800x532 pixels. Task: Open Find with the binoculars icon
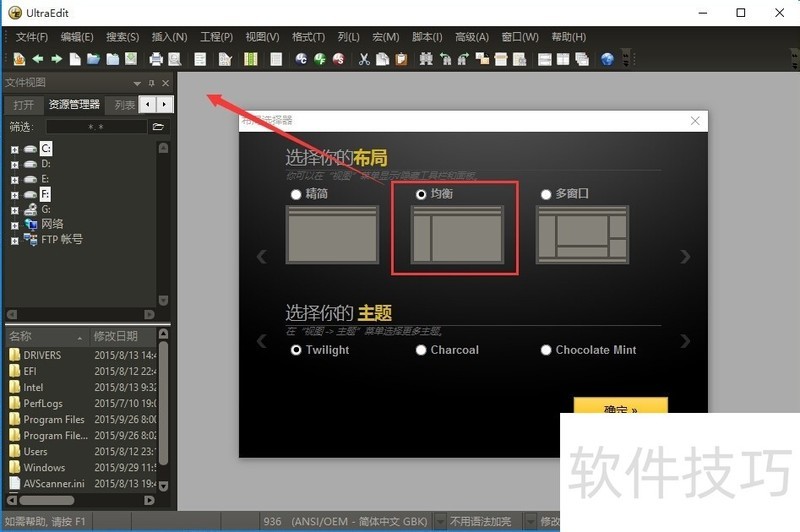426,59
